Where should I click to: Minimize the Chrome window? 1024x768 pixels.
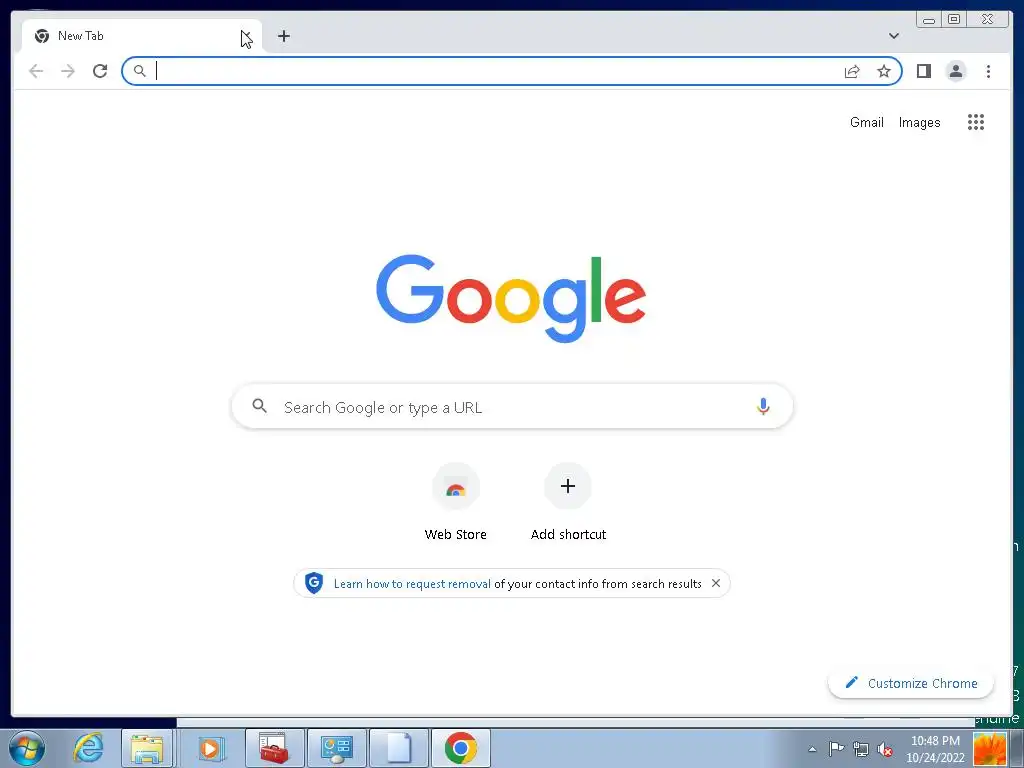click(929, 20)
